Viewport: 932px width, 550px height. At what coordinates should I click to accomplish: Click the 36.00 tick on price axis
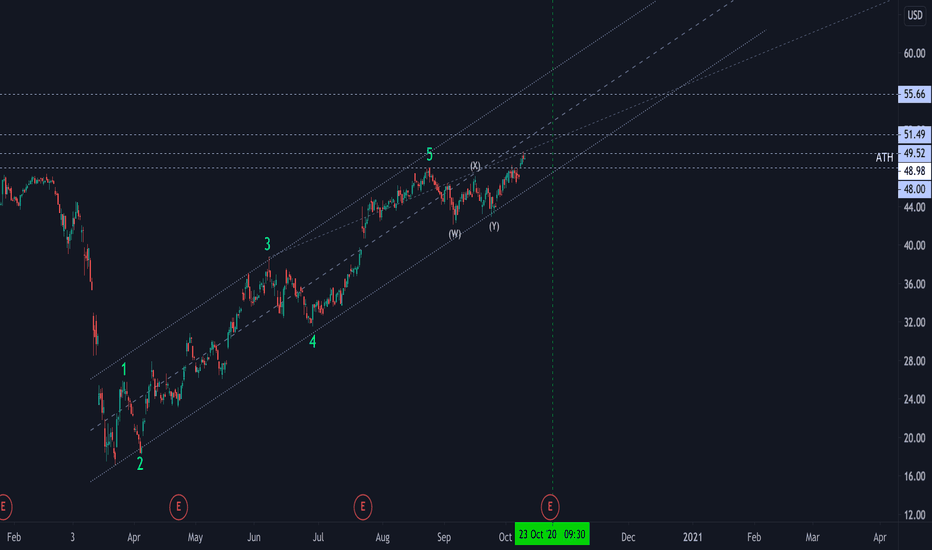click(914, 284)
